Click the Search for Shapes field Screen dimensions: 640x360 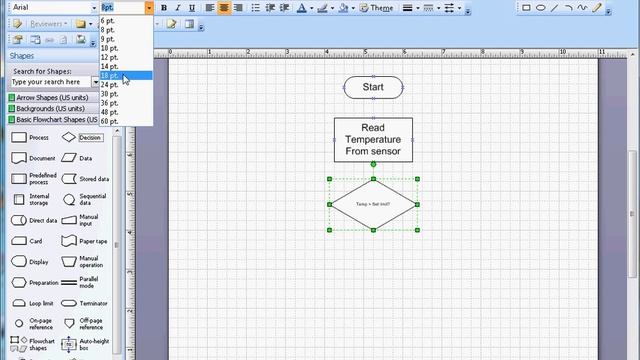click(51, 82)
